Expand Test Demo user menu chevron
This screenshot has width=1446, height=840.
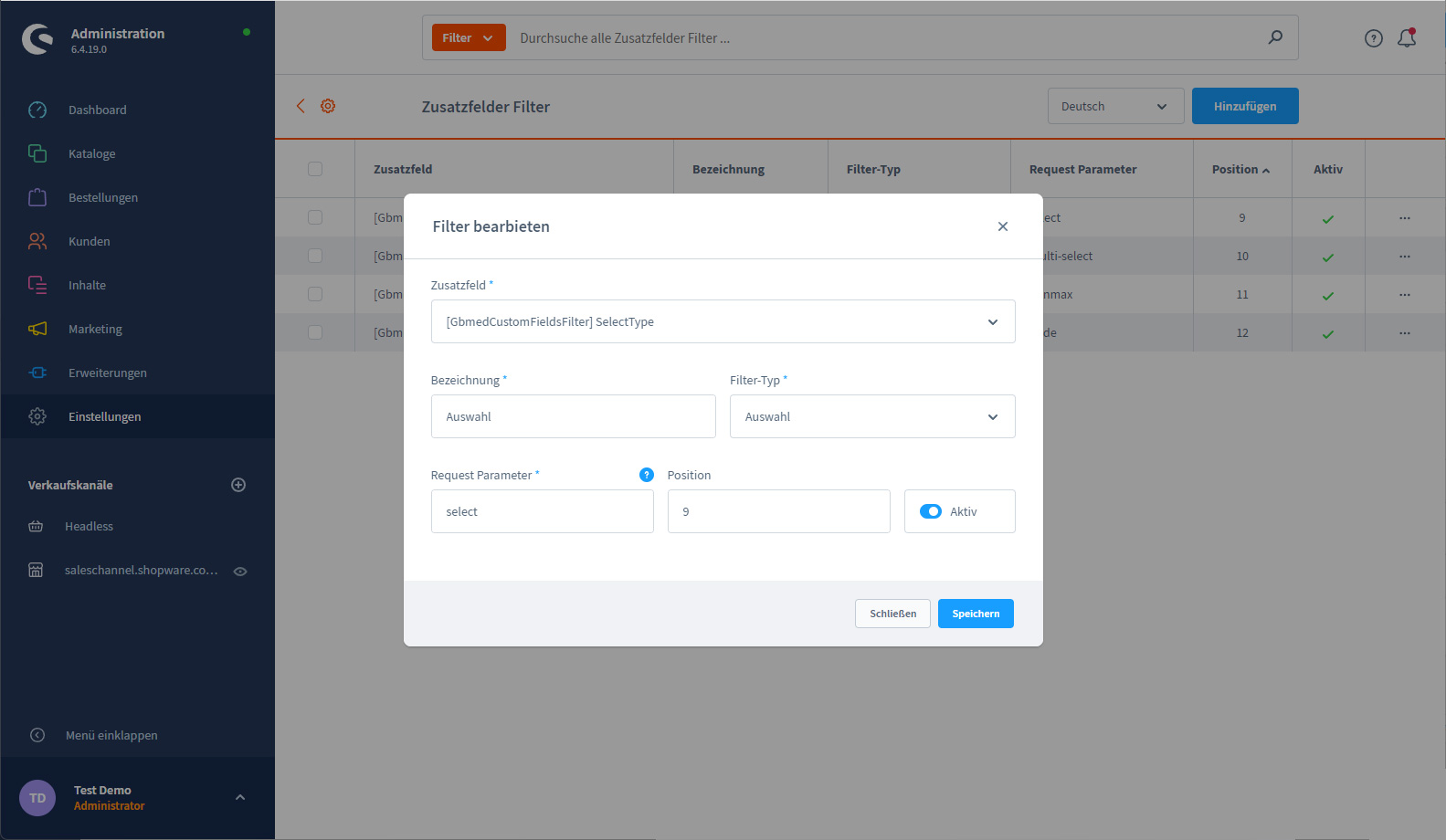240,797
